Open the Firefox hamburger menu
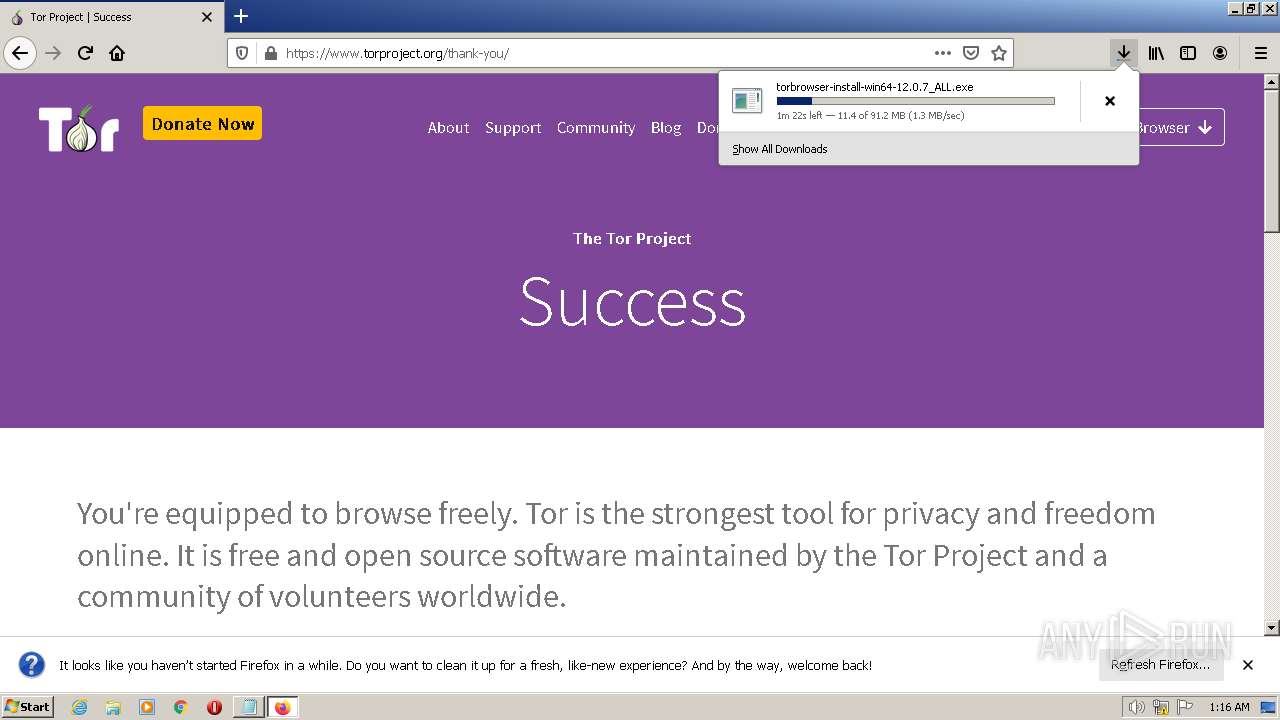The image size is (1280, 720). [x=1260, y=53]
